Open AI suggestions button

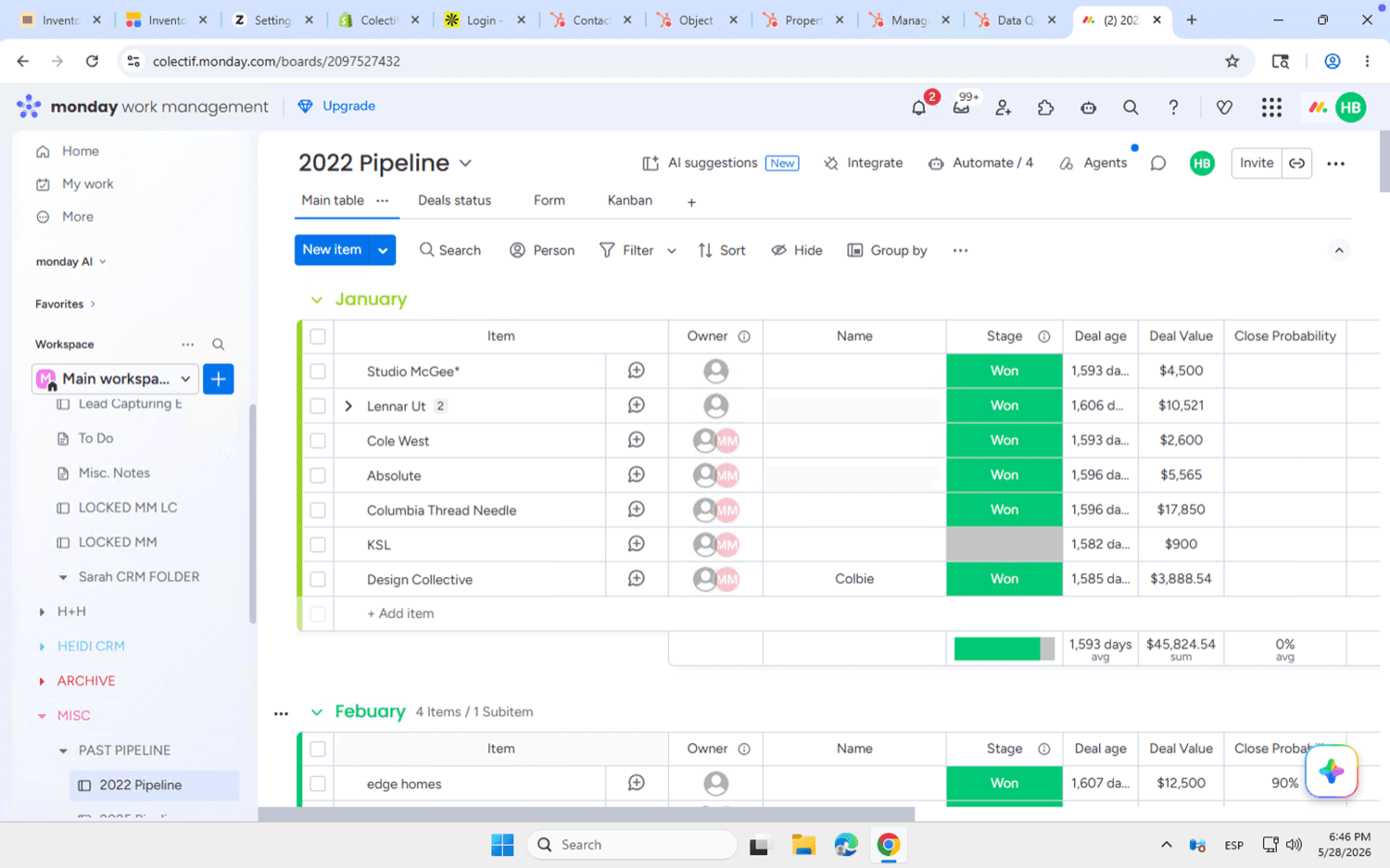tap(720, 163)
